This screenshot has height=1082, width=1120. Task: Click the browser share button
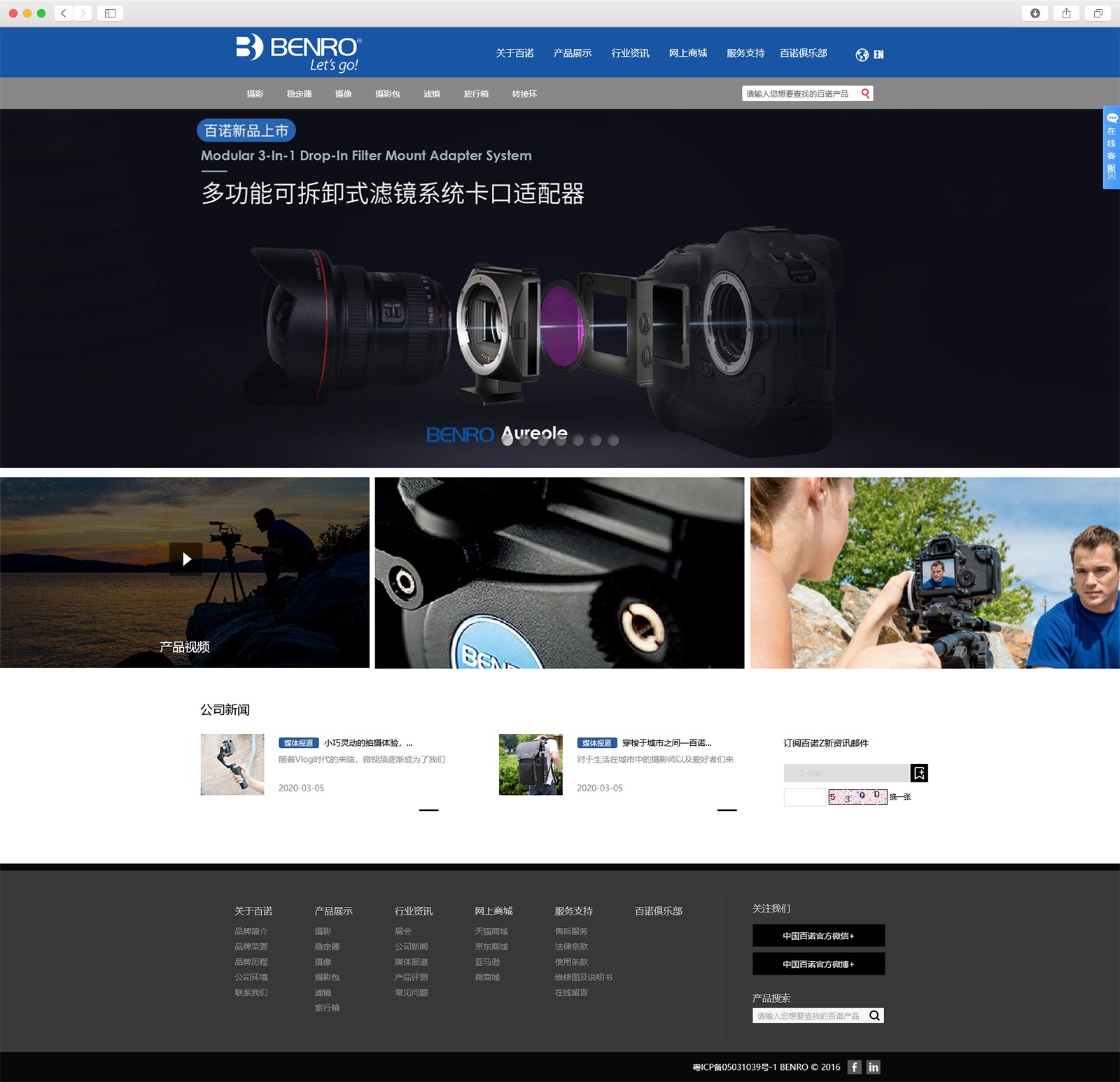1066,13
